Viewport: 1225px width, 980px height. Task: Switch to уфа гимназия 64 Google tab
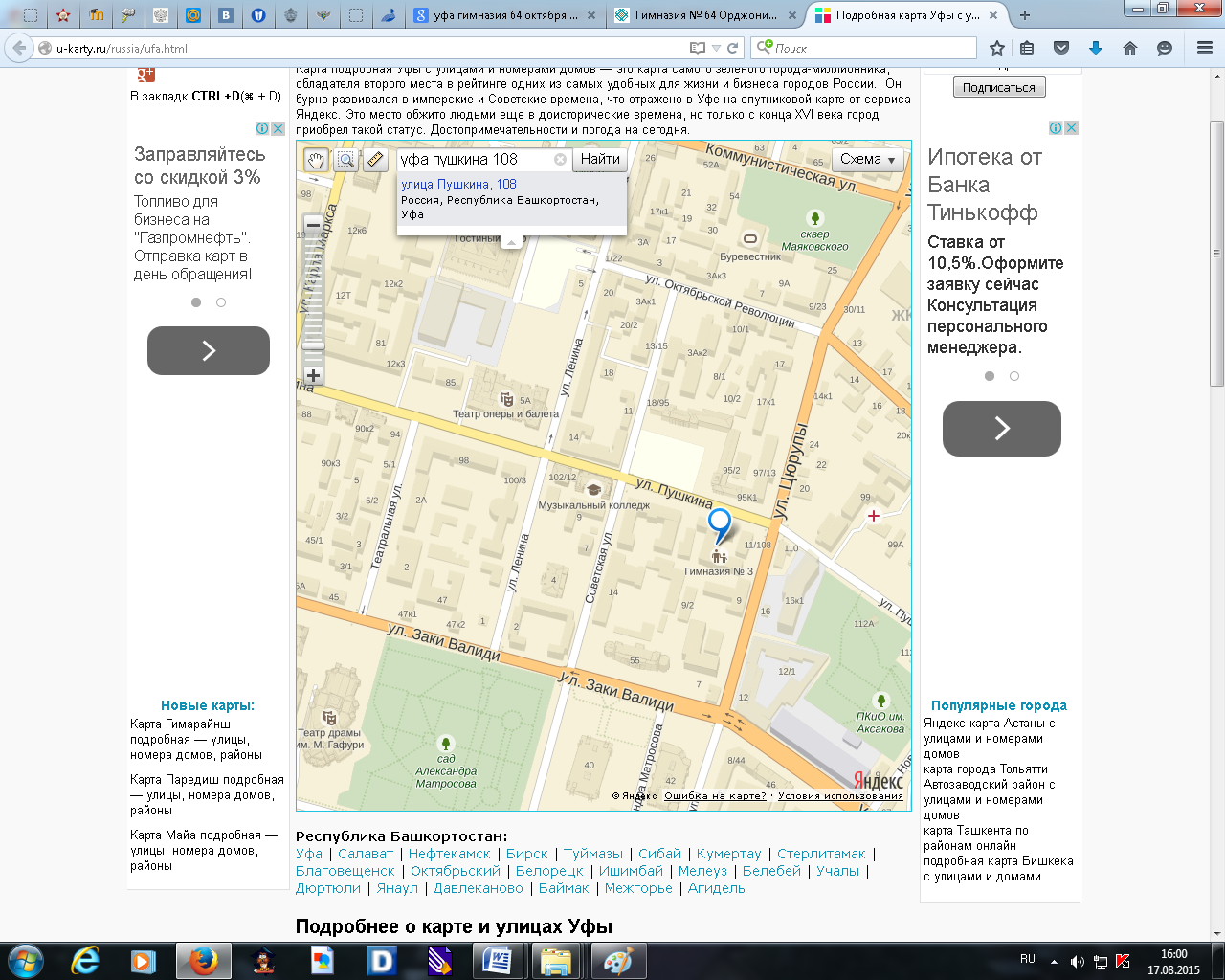click(504, 15)
